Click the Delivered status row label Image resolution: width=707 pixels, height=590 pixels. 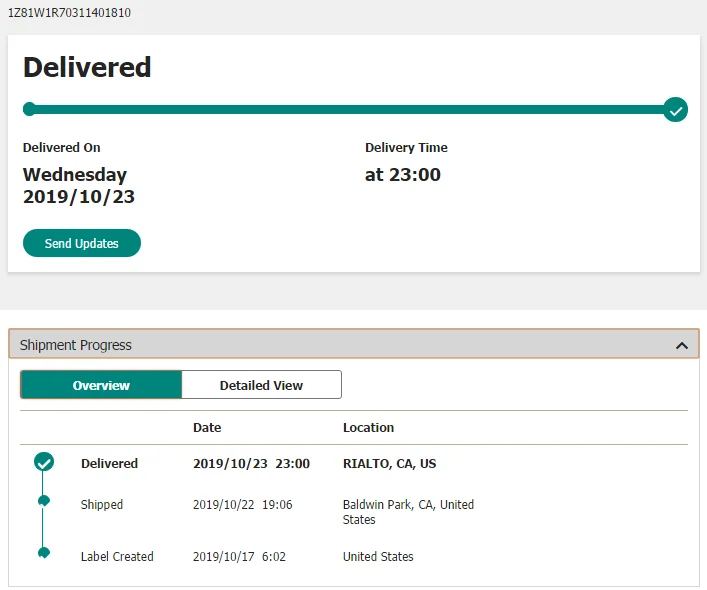109,463
